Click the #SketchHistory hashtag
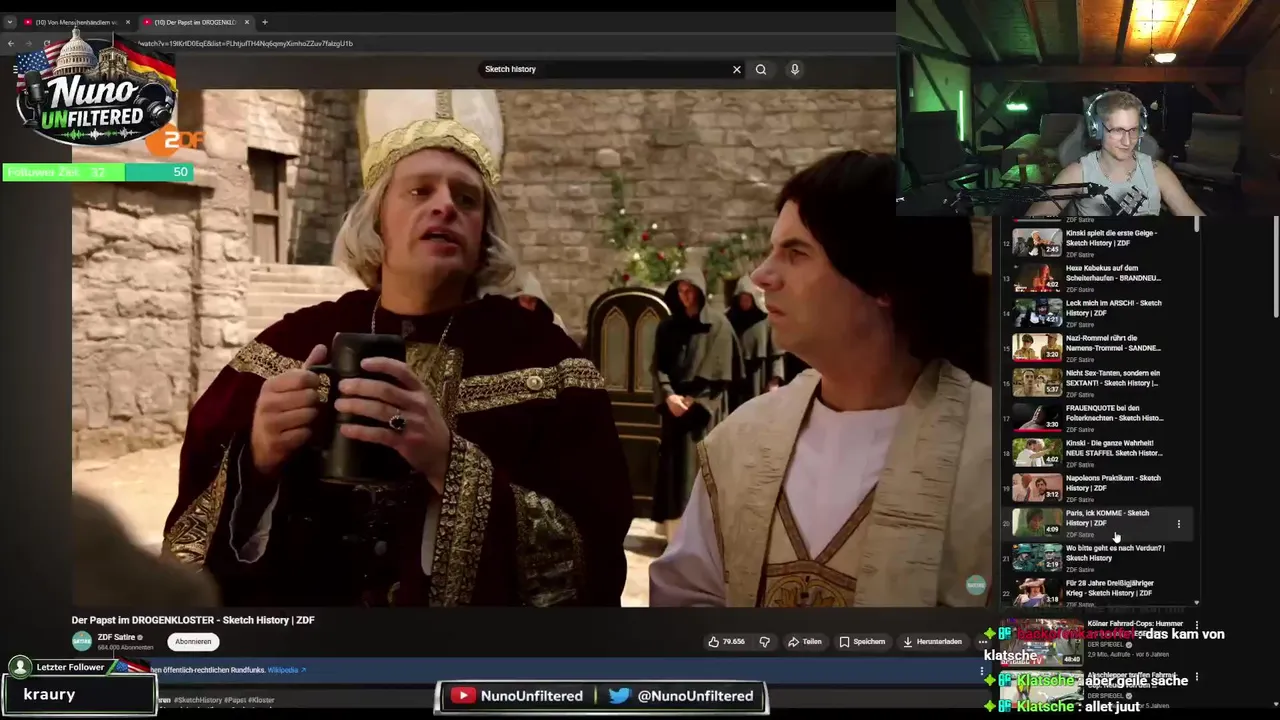This screenshot has height=720, width=1280. point(198,700)
